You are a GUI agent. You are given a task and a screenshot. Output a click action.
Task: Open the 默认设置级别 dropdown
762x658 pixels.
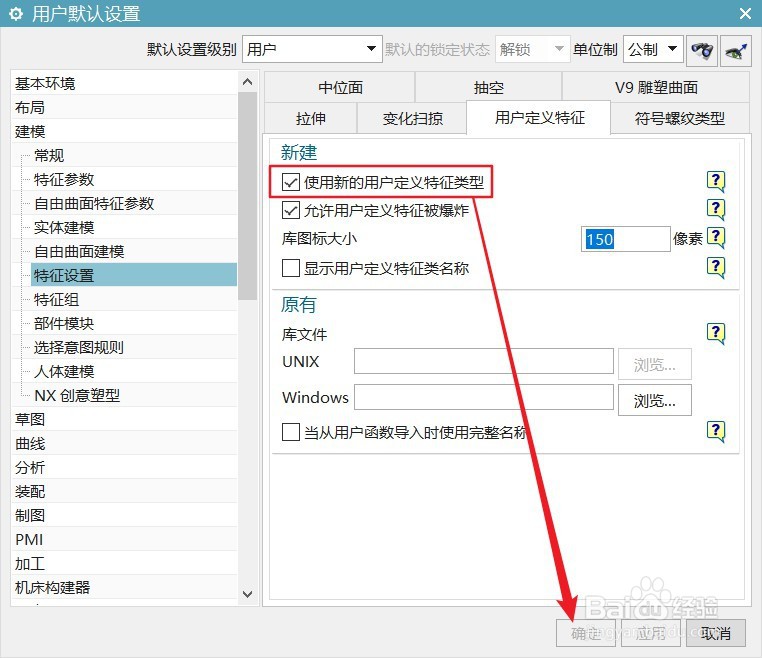coord(312,49)
